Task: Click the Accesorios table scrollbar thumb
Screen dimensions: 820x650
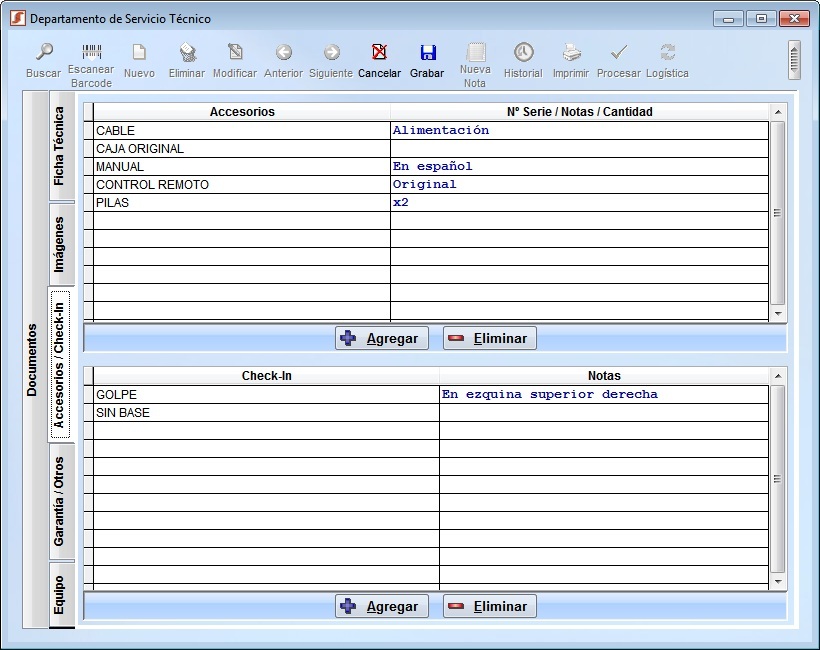Action: (x=778, y=213)
